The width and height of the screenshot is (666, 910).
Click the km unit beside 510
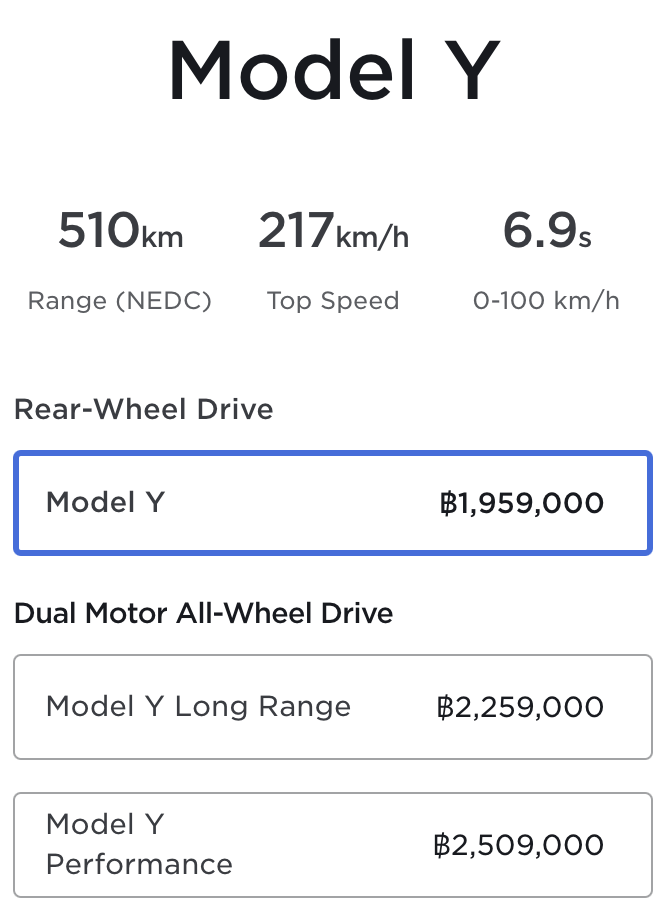tap(162, 238)
